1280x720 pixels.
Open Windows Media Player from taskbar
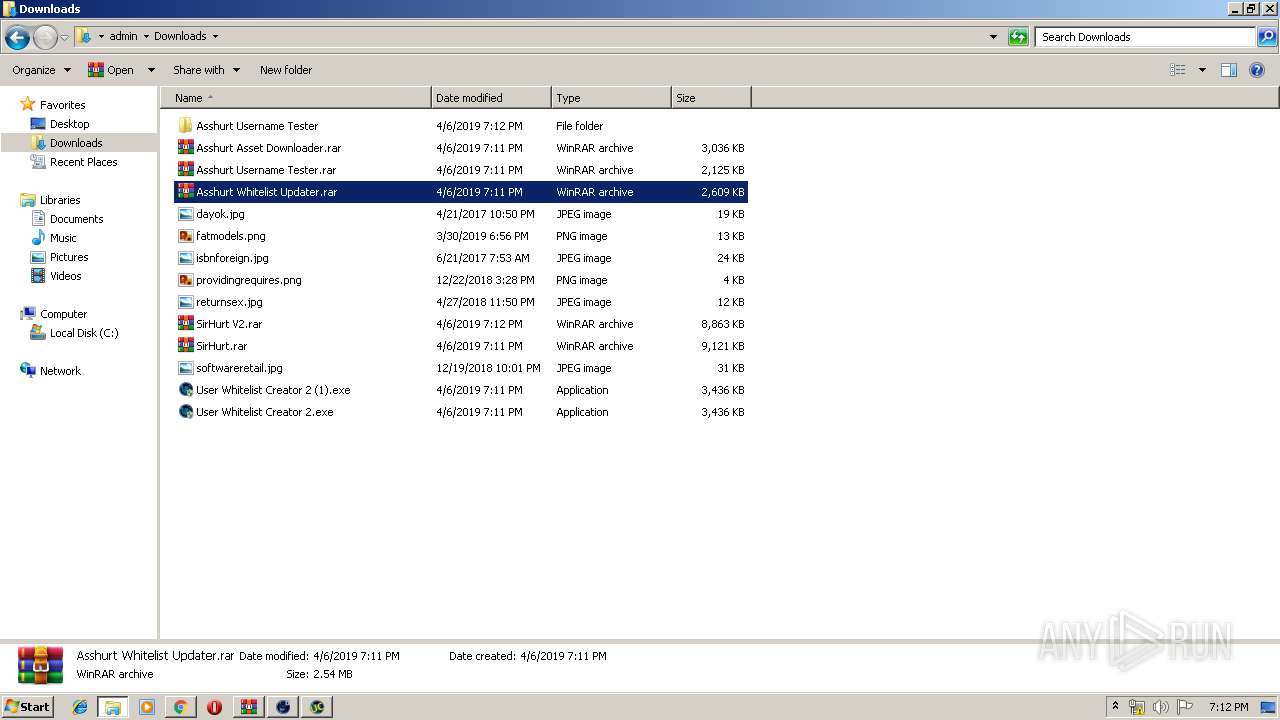(x=147, y=707)
